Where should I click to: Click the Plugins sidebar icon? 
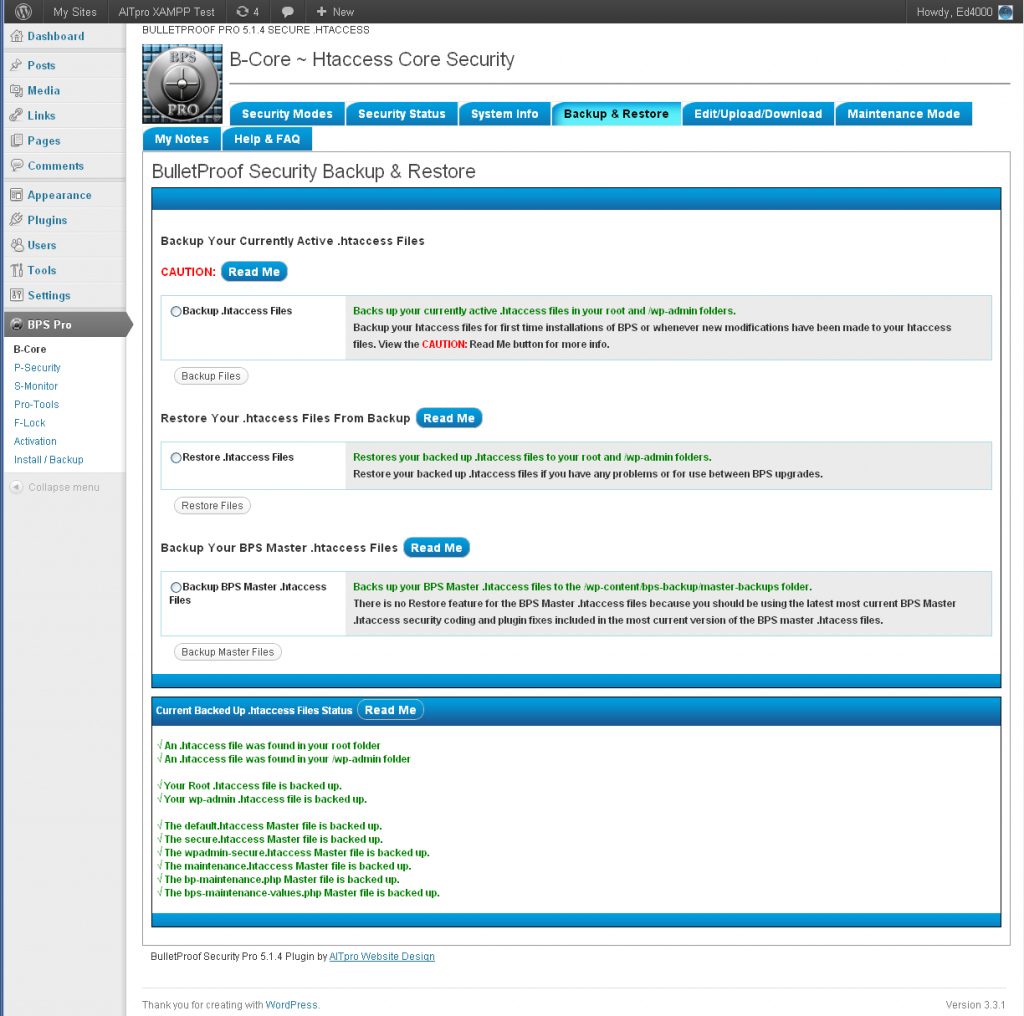pyautogui.click(x=15, y=220)
